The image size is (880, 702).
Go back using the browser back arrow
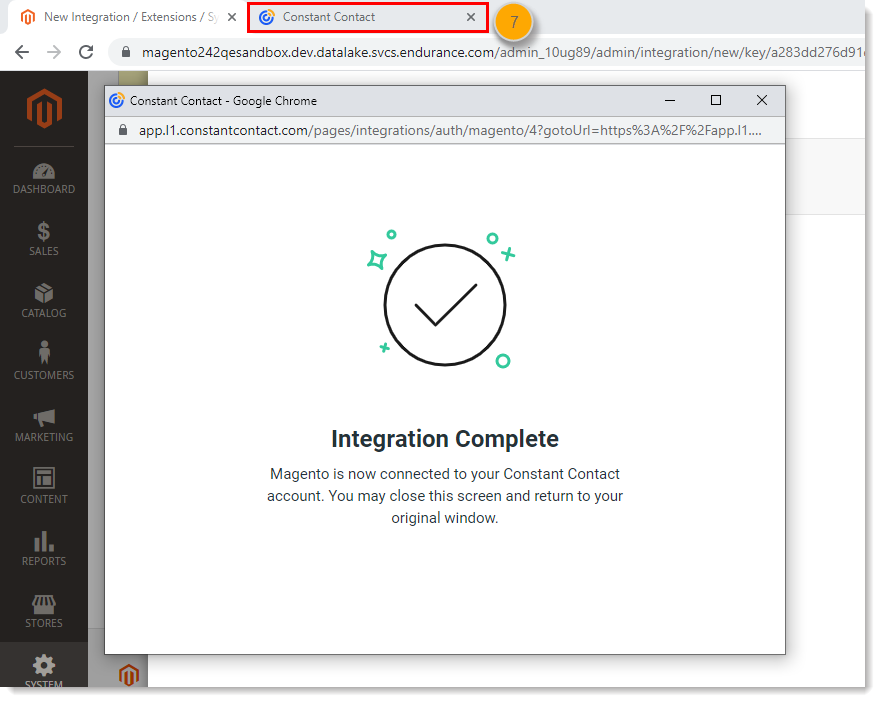23,51
